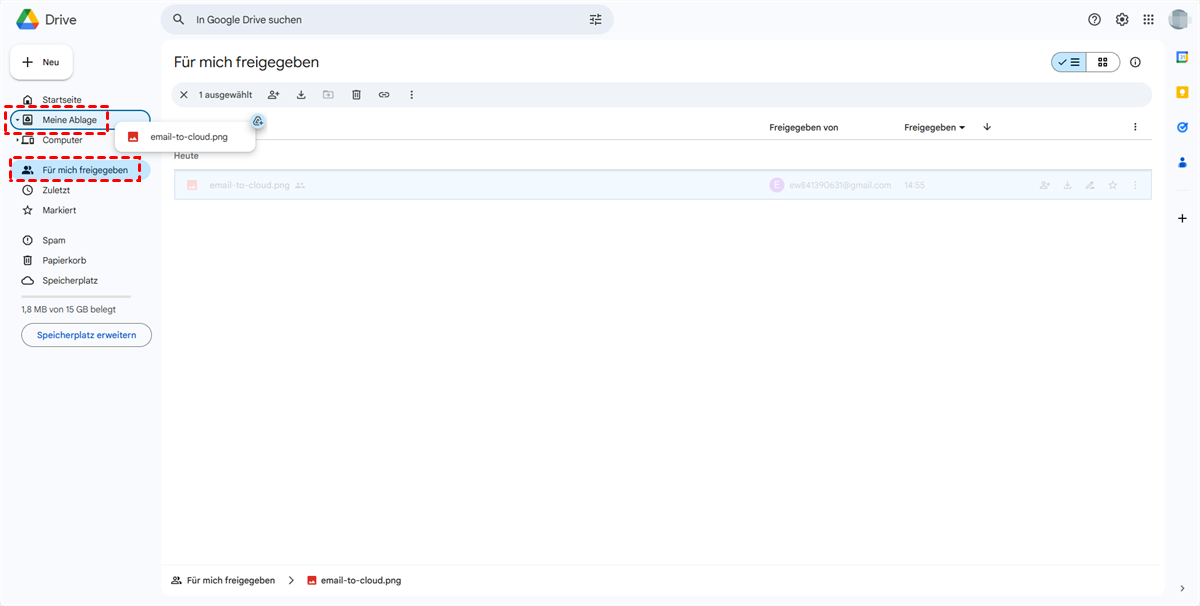
Task: Collapse side panel with bottom arrow
Action: click(x=1182, y=588)
